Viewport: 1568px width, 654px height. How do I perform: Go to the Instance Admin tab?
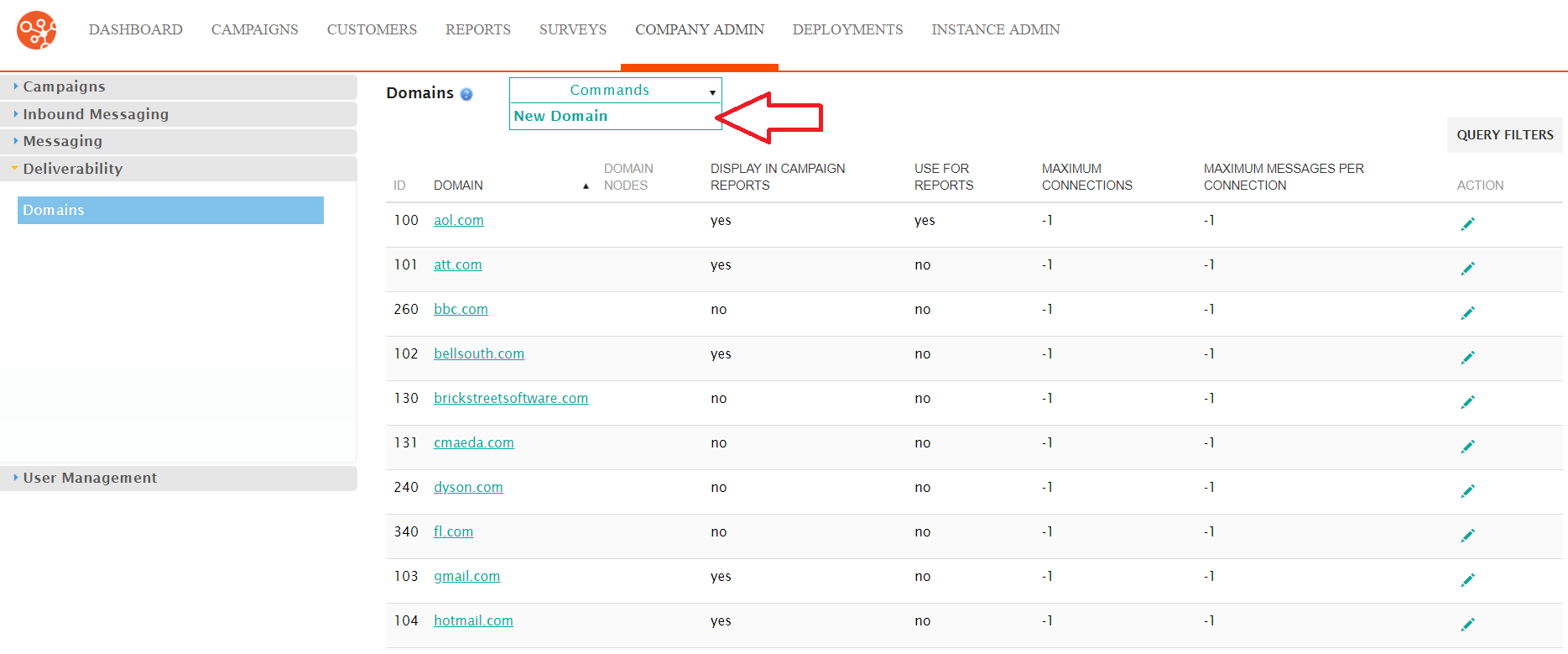pos(996,29)
